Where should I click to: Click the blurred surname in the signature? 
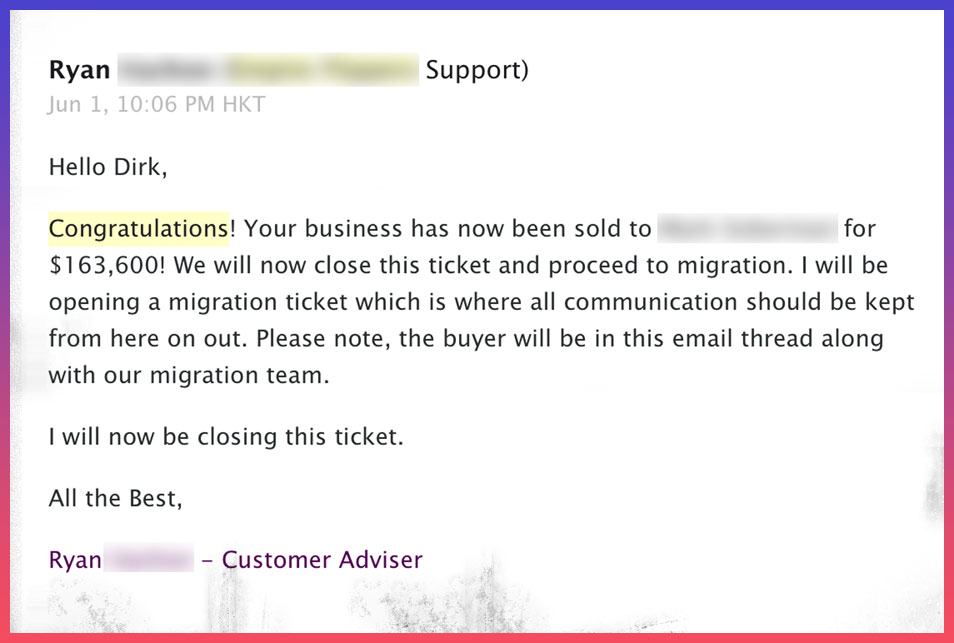coord(149,558)
